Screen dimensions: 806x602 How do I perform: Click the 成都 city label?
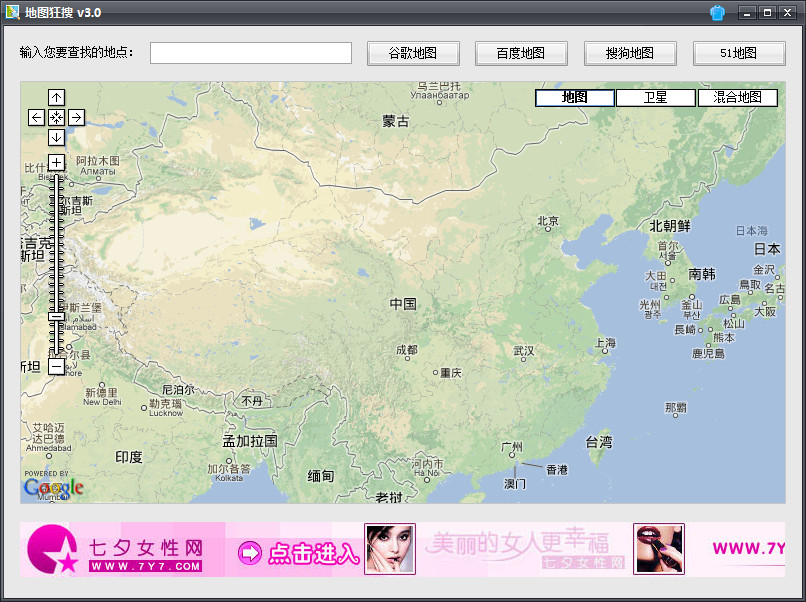click(407, 350)
